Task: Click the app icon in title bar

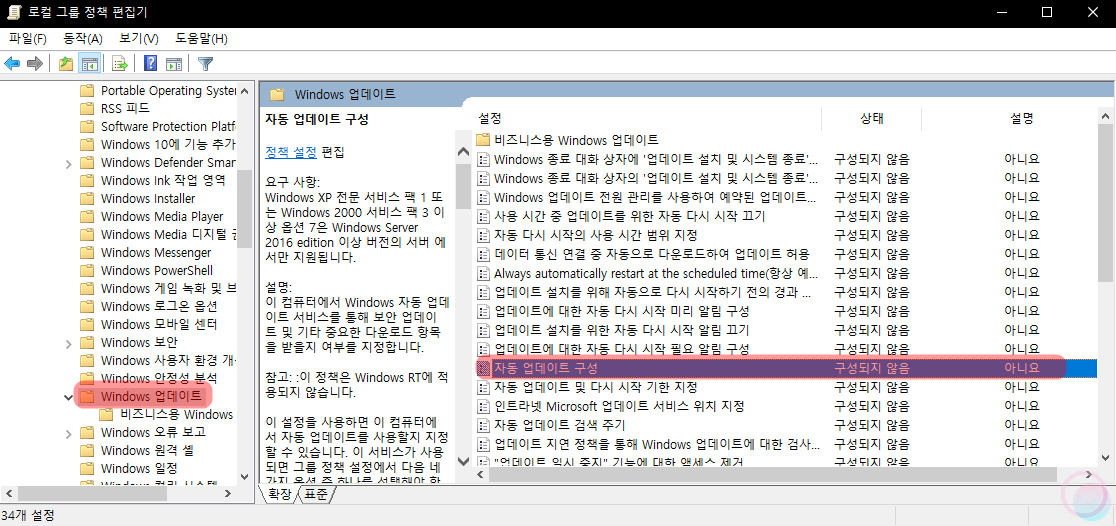Action: coord(14,11)
